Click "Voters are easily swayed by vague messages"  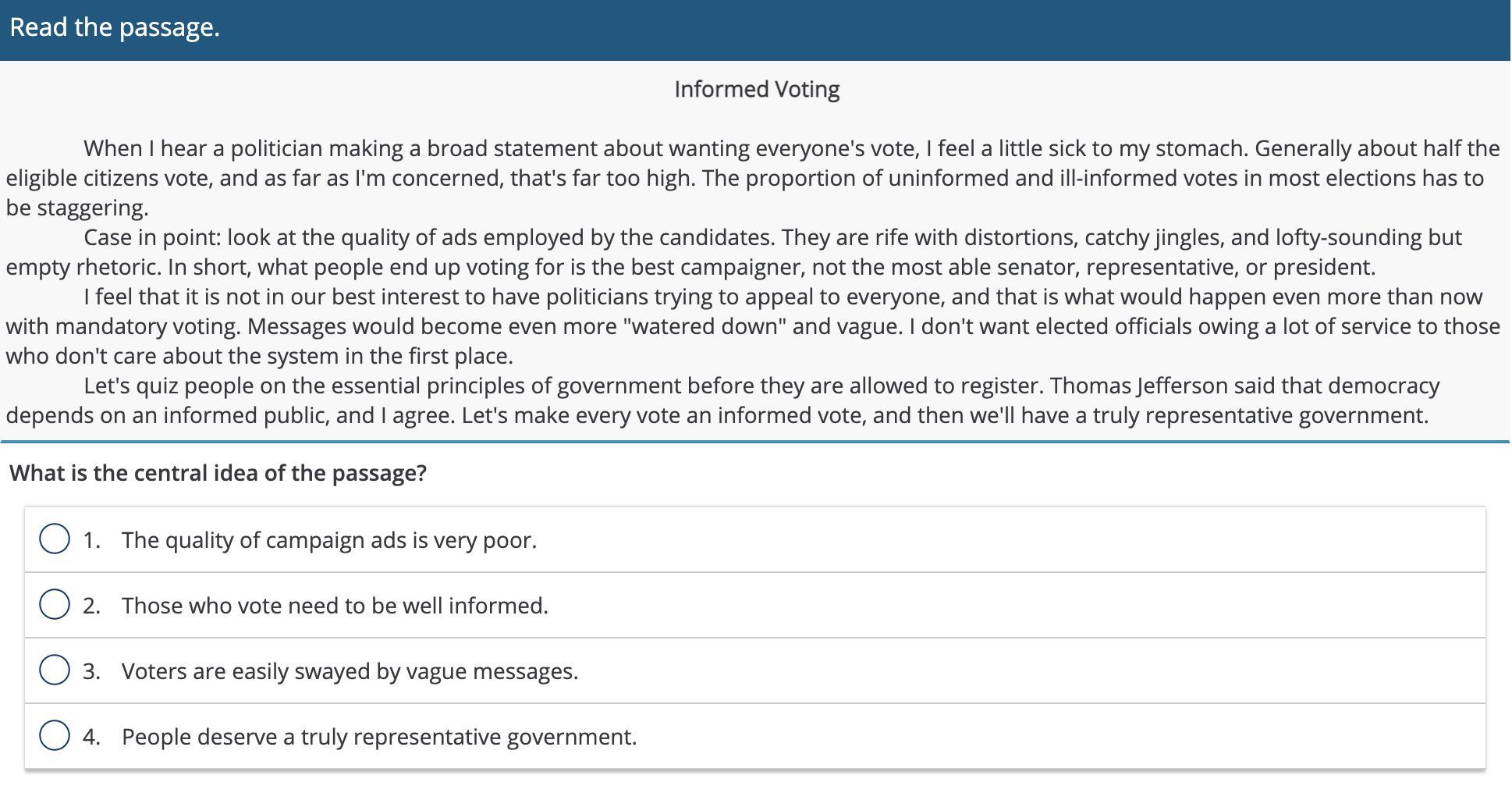click(350, 671)
